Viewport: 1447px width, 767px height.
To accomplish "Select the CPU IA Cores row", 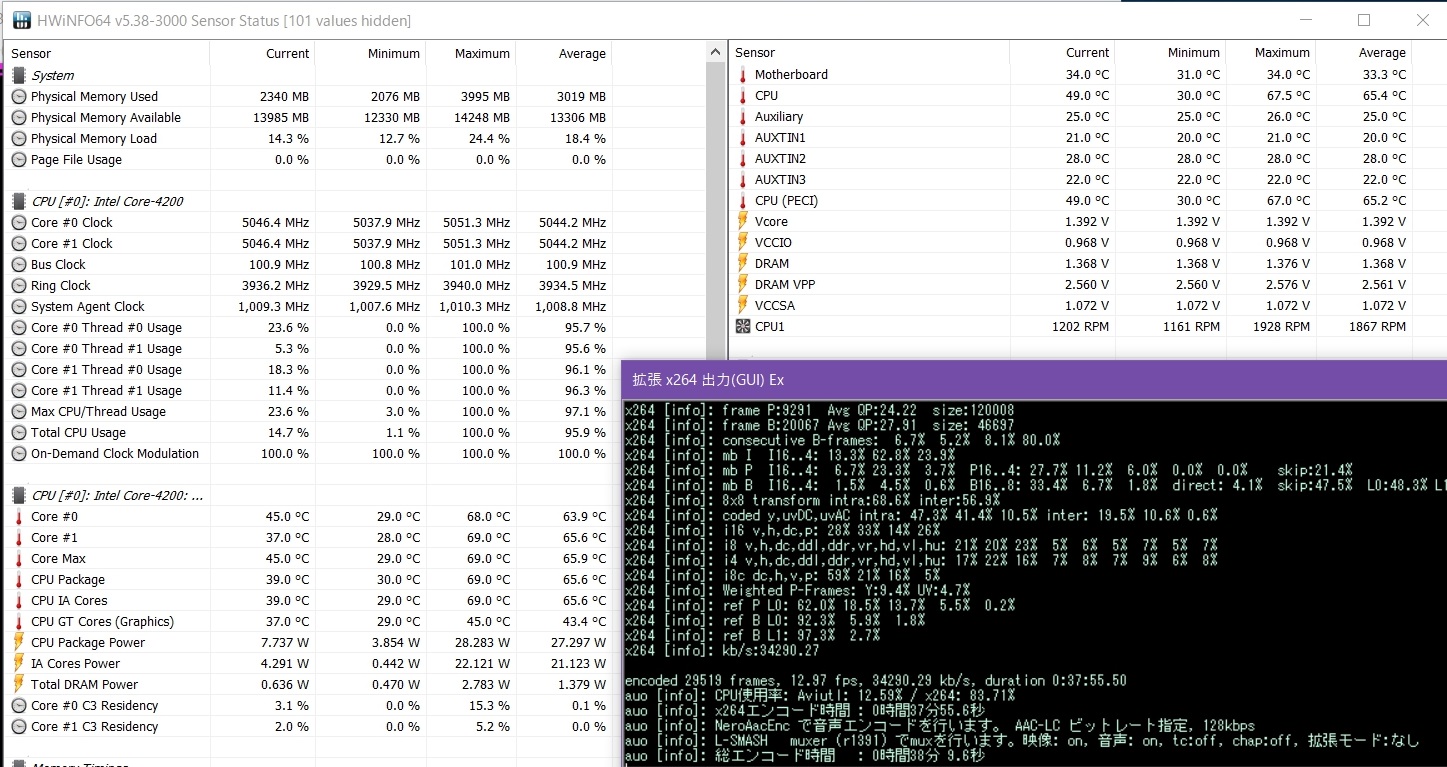I will (309, 601).
